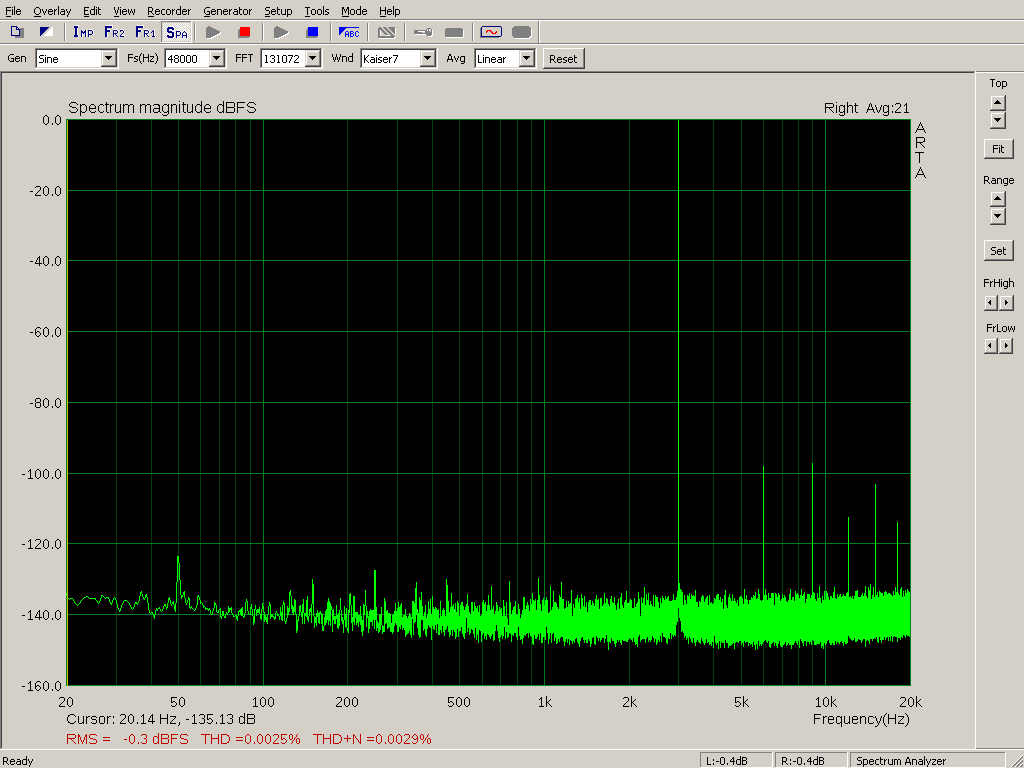Image resolution: width=1024 pixels, height=768 pixels.
Task: Click the grey key-shaped toolbar icon
Action: point(423,32)
